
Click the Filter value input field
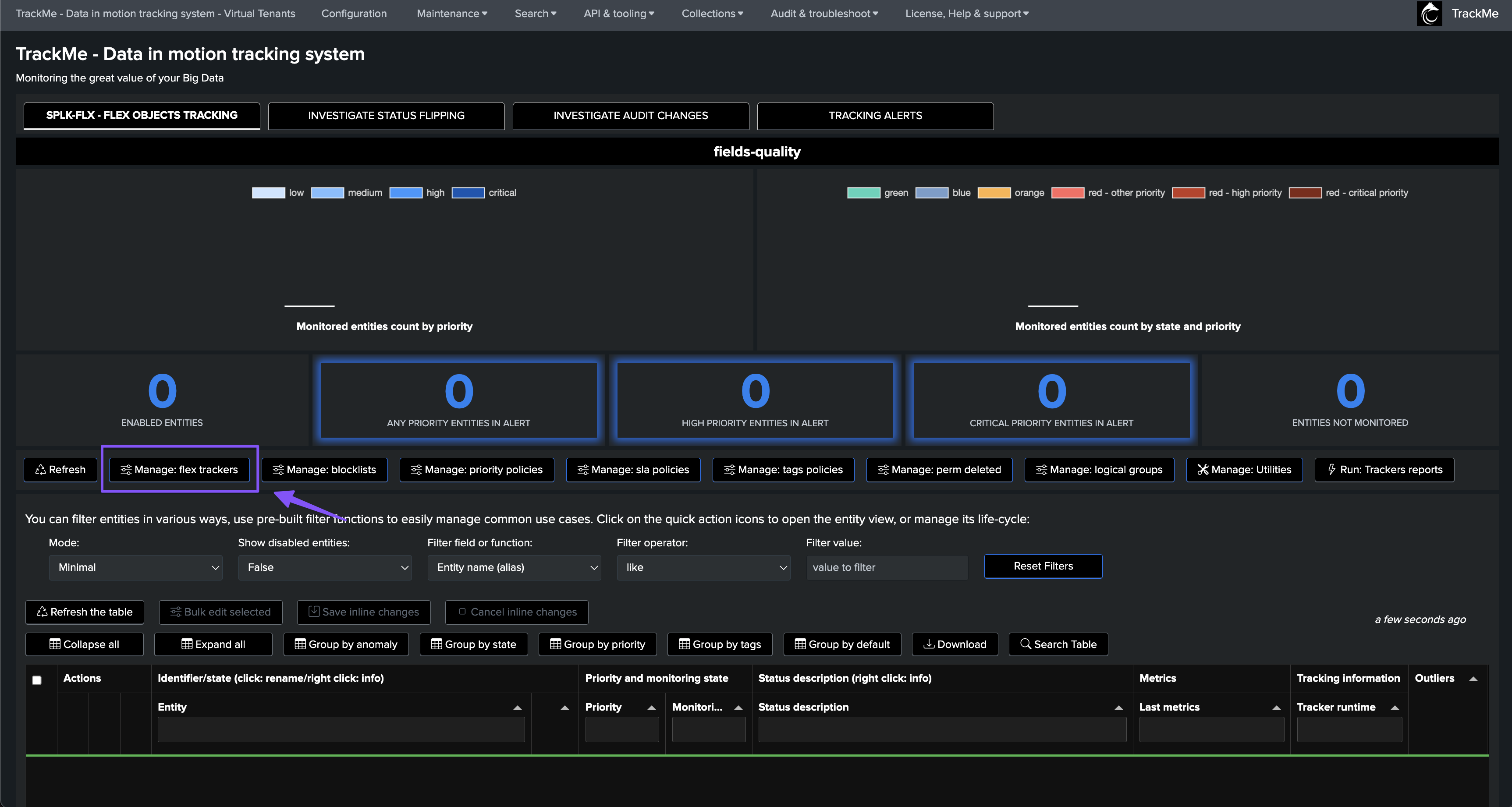(887, 567)
